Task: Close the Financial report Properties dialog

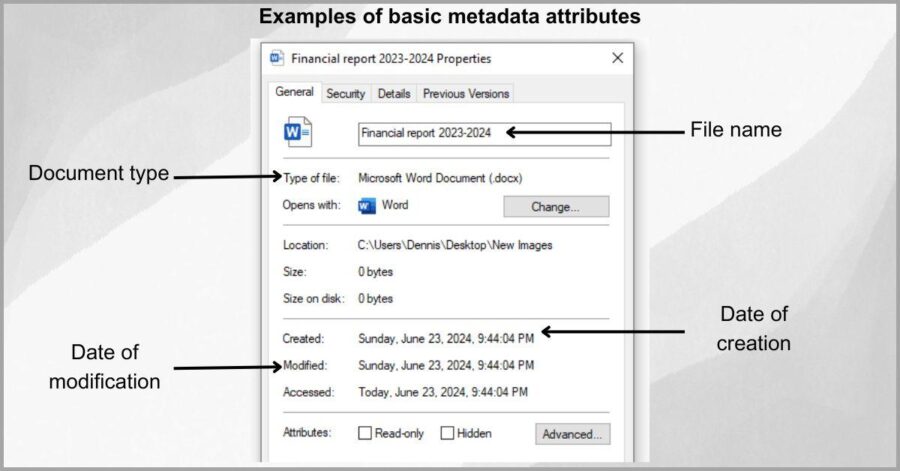Action: tap(618, 59)
